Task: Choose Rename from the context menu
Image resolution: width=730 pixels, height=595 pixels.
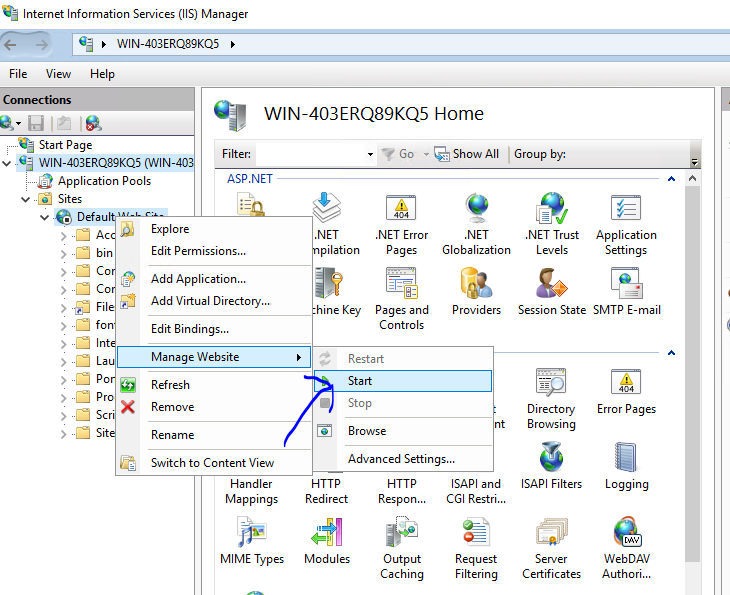Action: (214, 434)
